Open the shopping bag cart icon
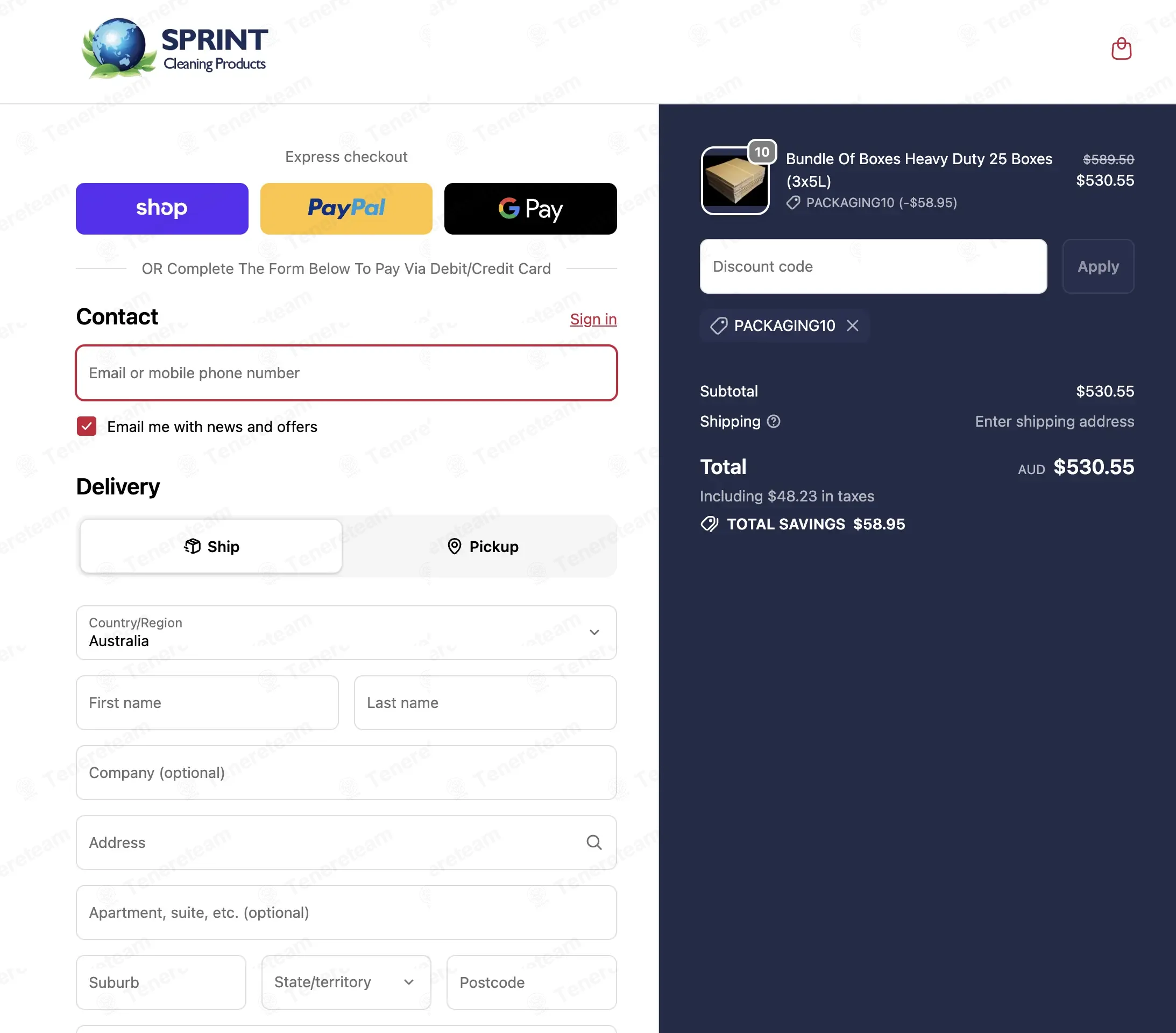 [x=1121, y=49]
